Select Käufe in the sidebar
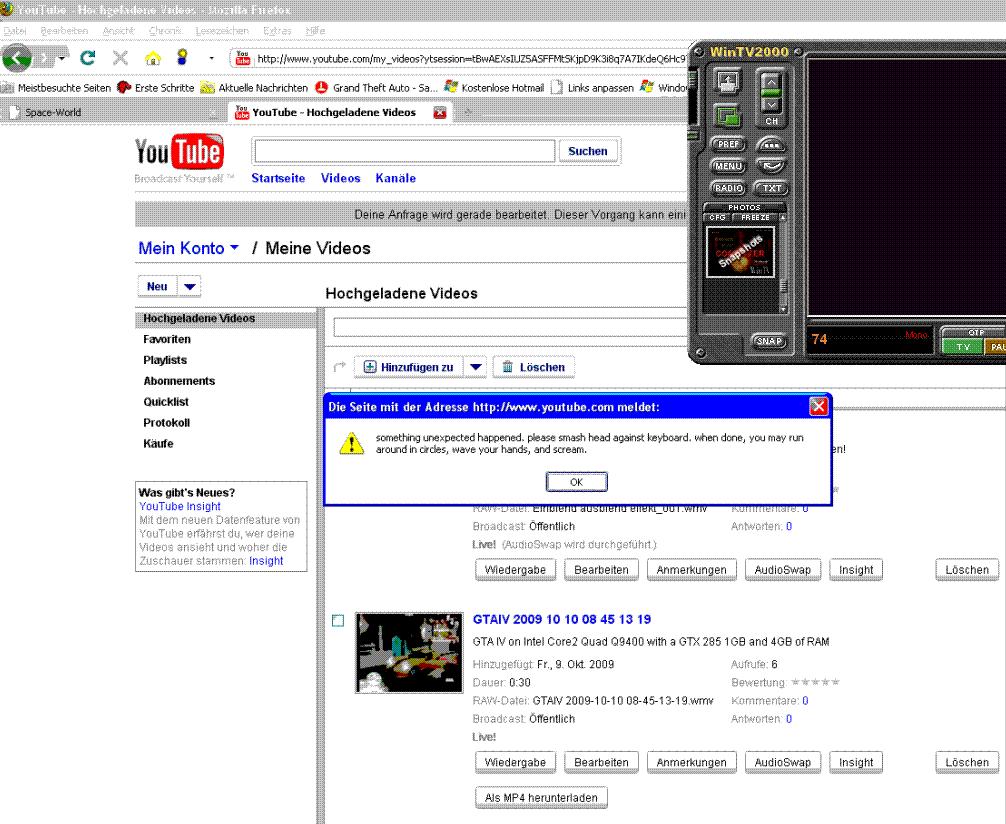This screenshot has width=1006, height=824. [x=158, y=443]
